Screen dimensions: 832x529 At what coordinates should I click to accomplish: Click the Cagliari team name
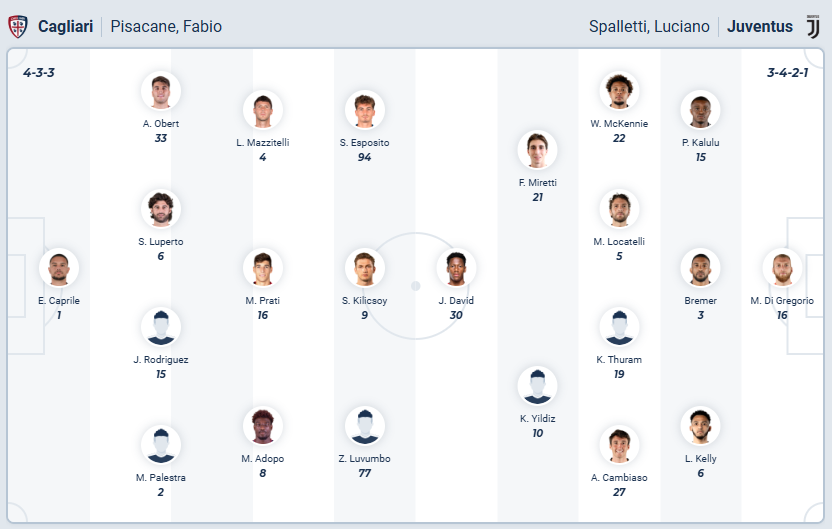tap(66, 26)
